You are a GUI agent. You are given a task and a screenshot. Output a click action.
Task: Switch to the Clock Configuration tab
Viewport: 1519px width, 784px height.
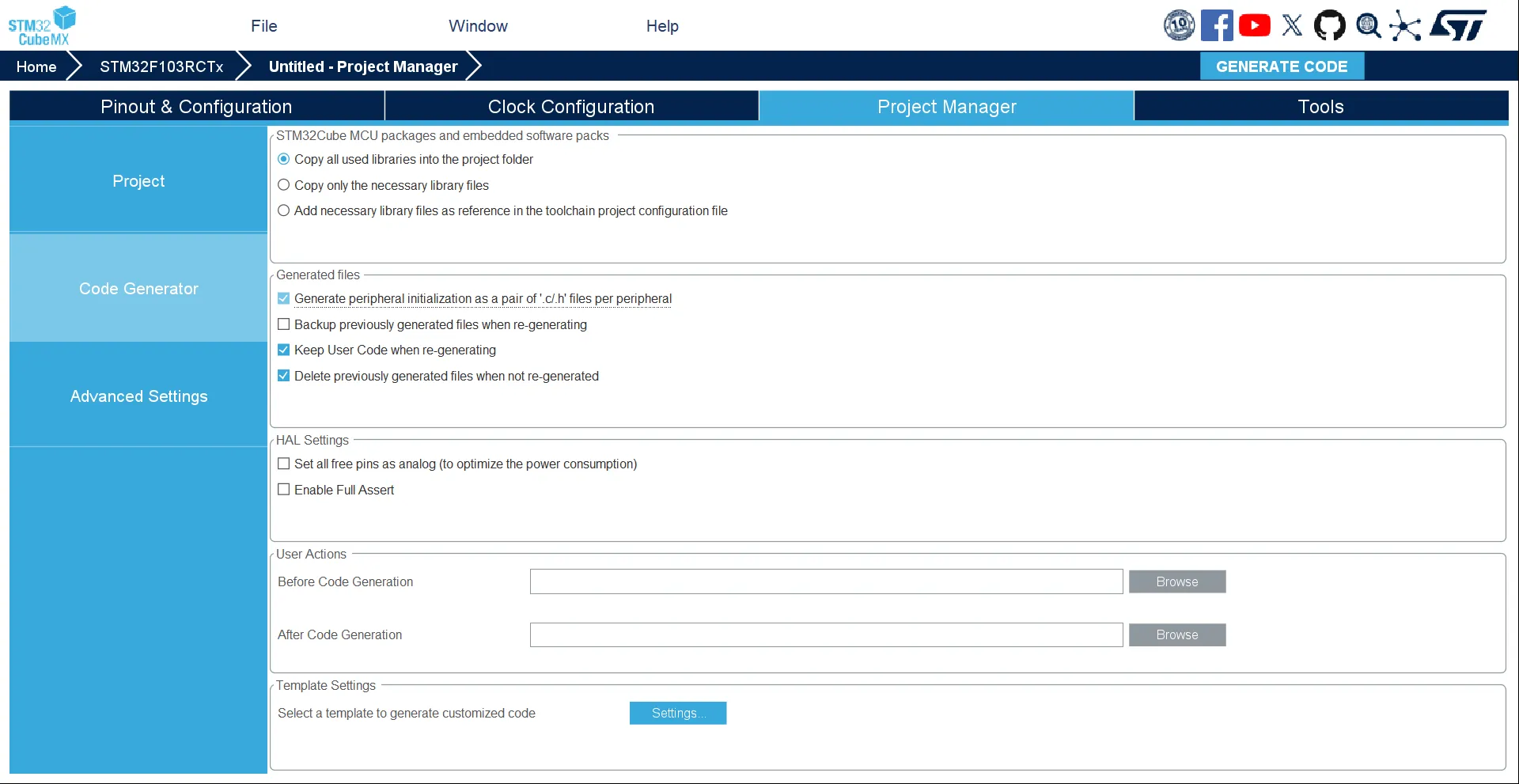pos(570,106)
